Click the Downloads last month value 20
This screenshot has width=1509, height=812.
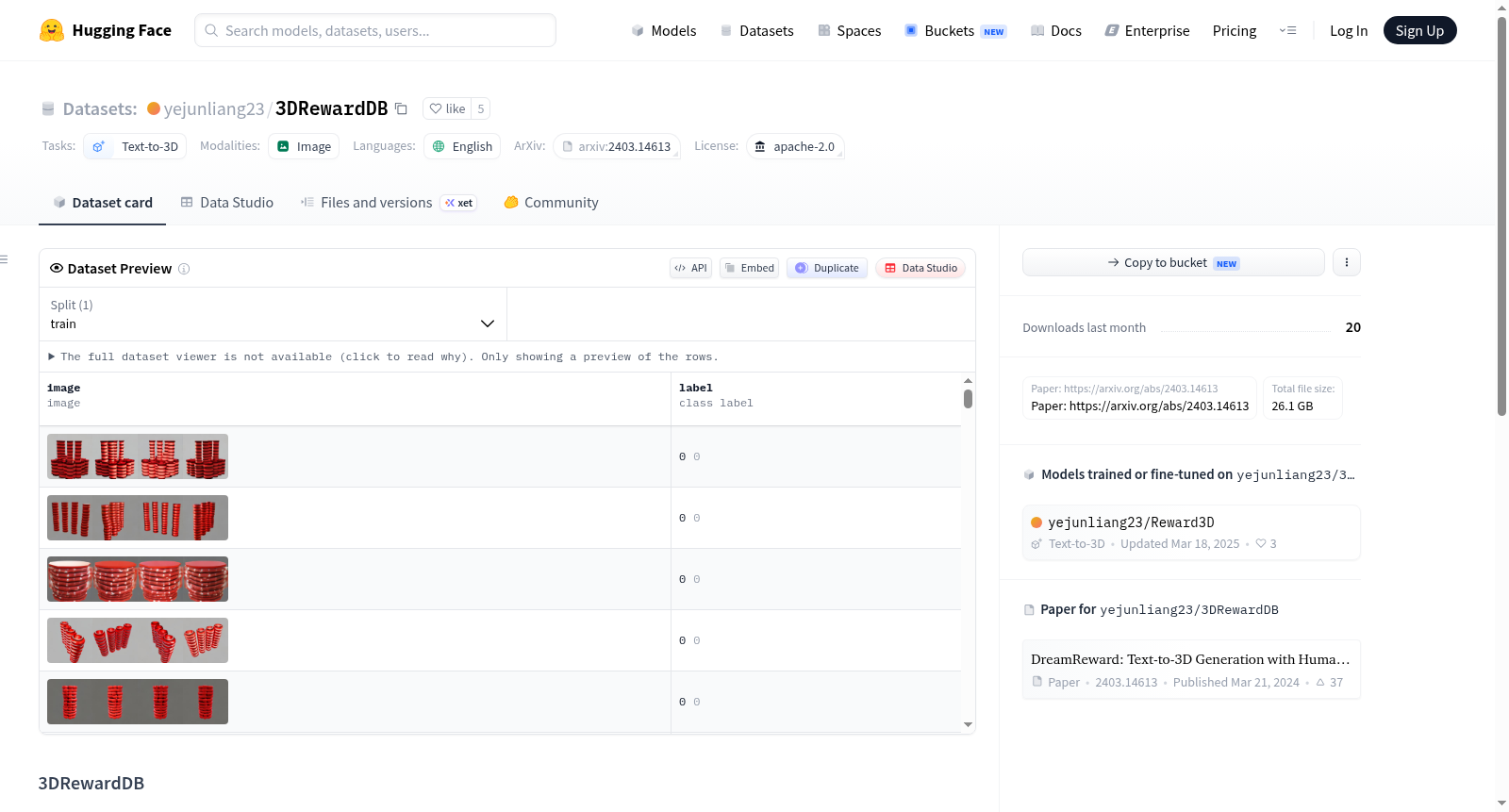[1353, 327]
